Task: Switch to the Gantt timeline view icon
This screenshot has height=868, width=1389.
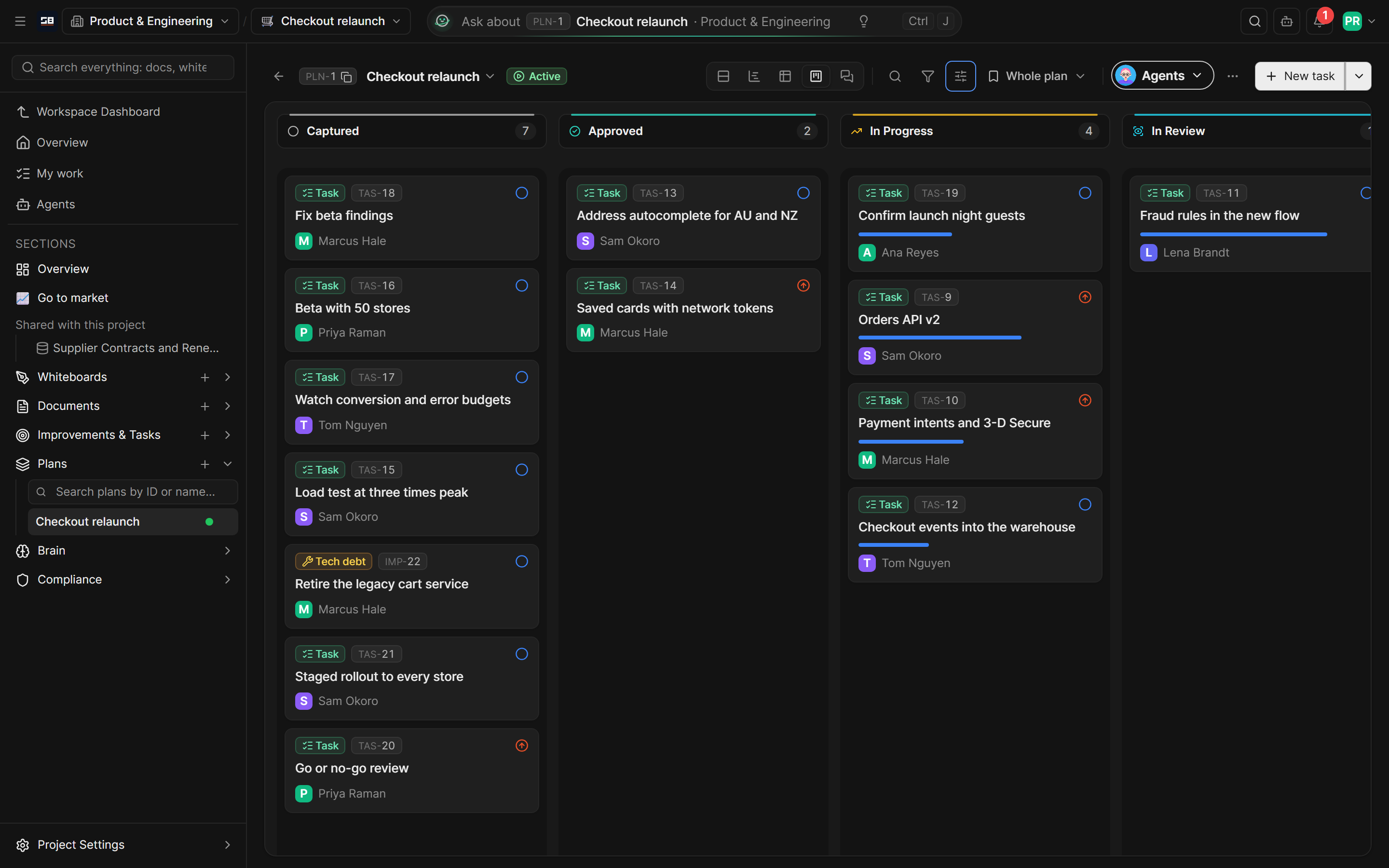Action: tap(754, 76)
